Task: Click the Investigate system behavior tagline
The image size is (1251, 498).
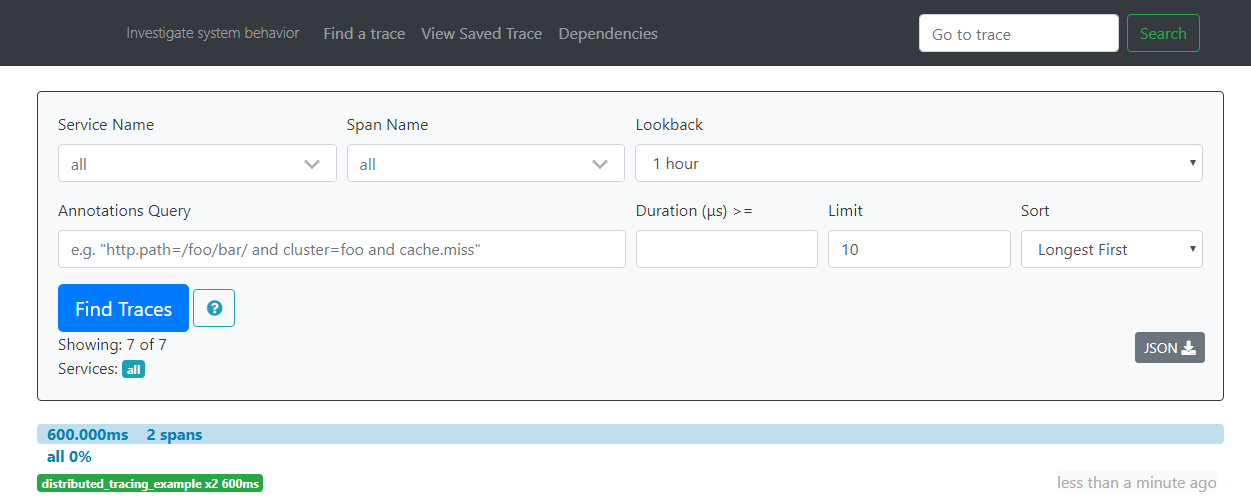Action: coord(212,33)
